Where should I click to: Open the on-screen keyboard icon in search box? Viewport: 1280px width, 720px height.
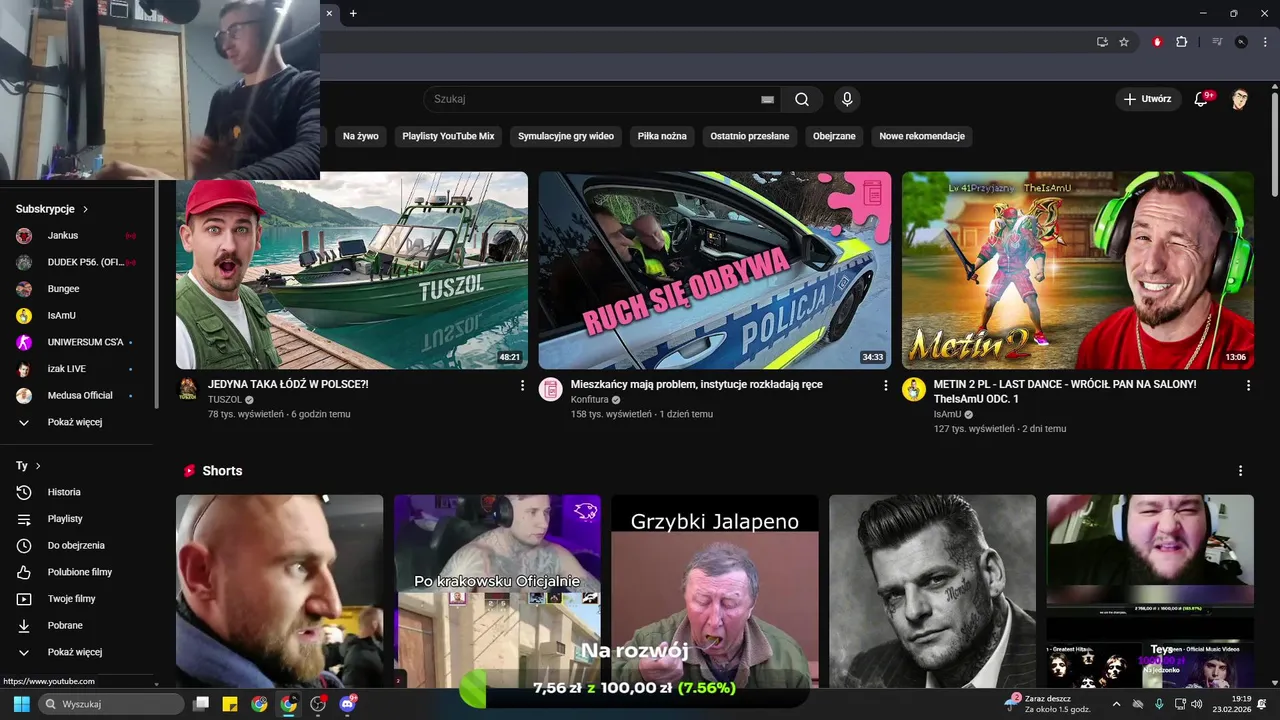click(x=767, y=99)
